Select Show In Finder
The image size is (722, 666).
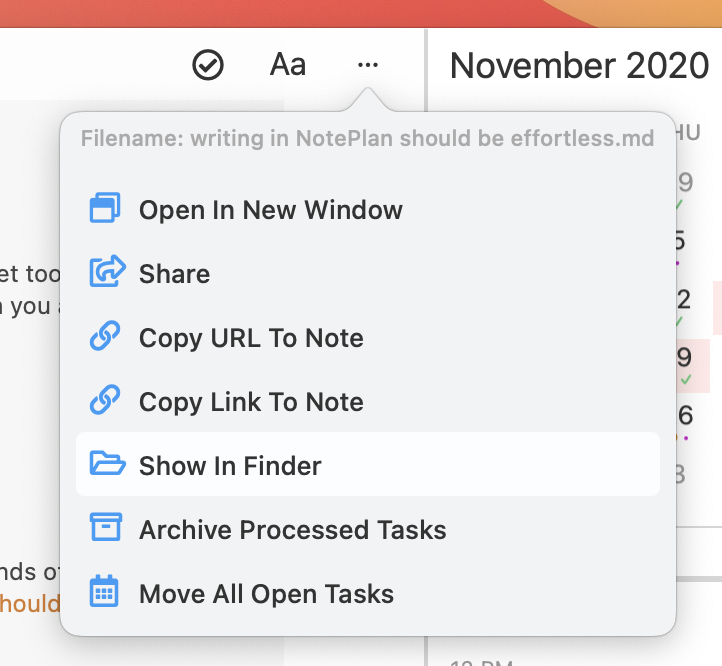pyautogui.click(x=367, y=464)
